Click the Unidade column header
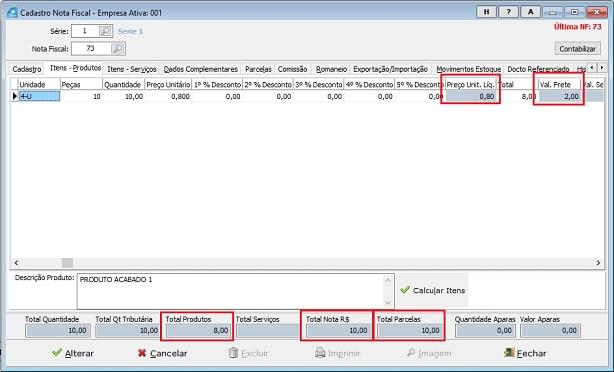Screen dimensions: 614x372 39,85
